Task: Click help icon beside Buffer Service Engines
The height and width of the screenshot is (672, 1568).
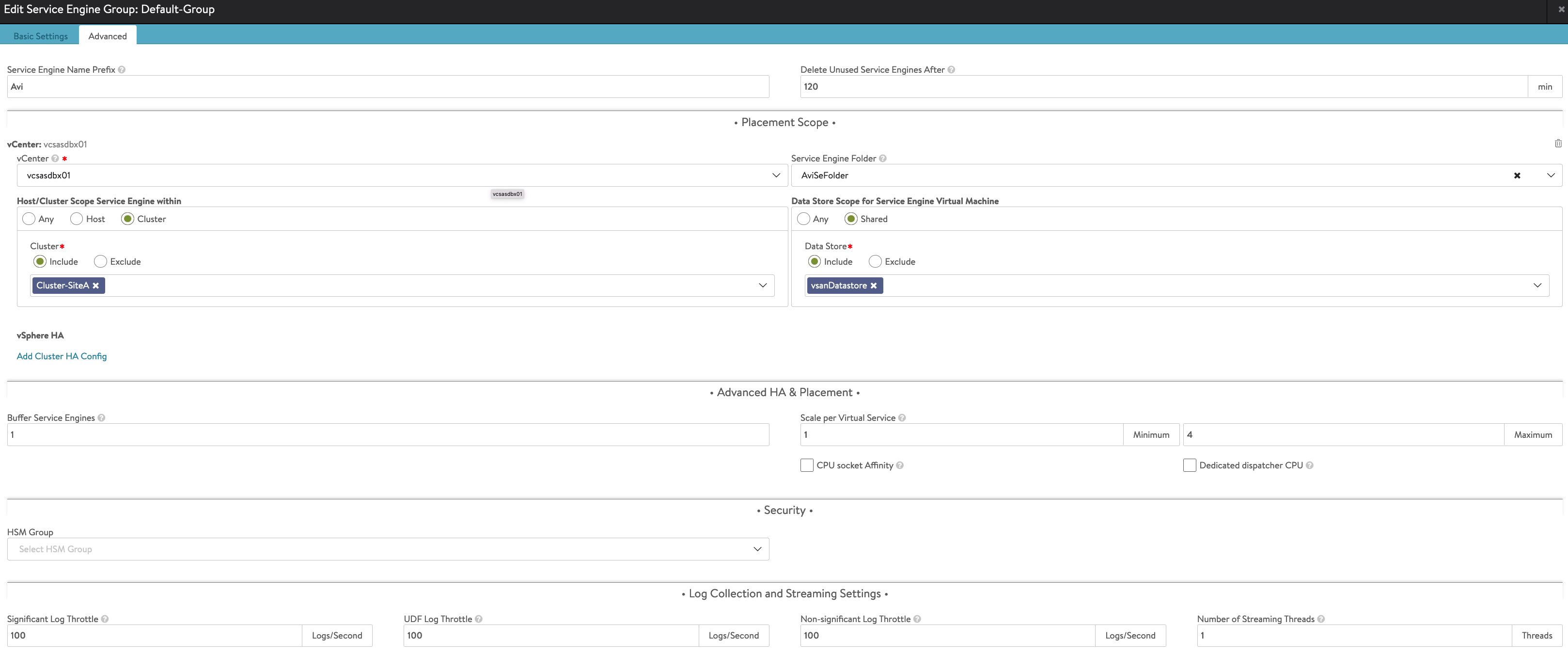Action: (102, 418)
